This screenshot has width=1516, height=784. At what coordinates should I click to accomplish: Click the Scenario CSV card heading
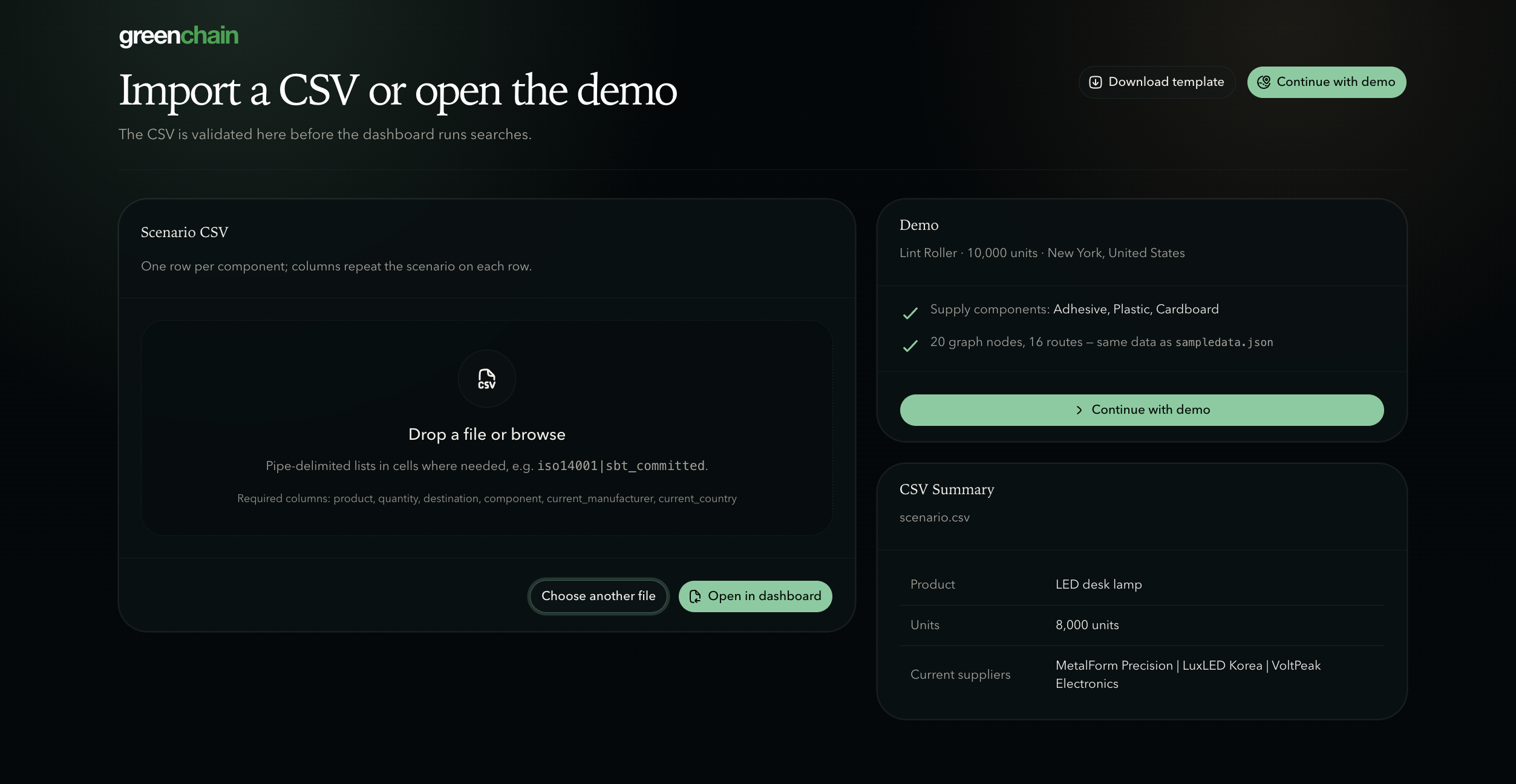(x=185, y=232)
